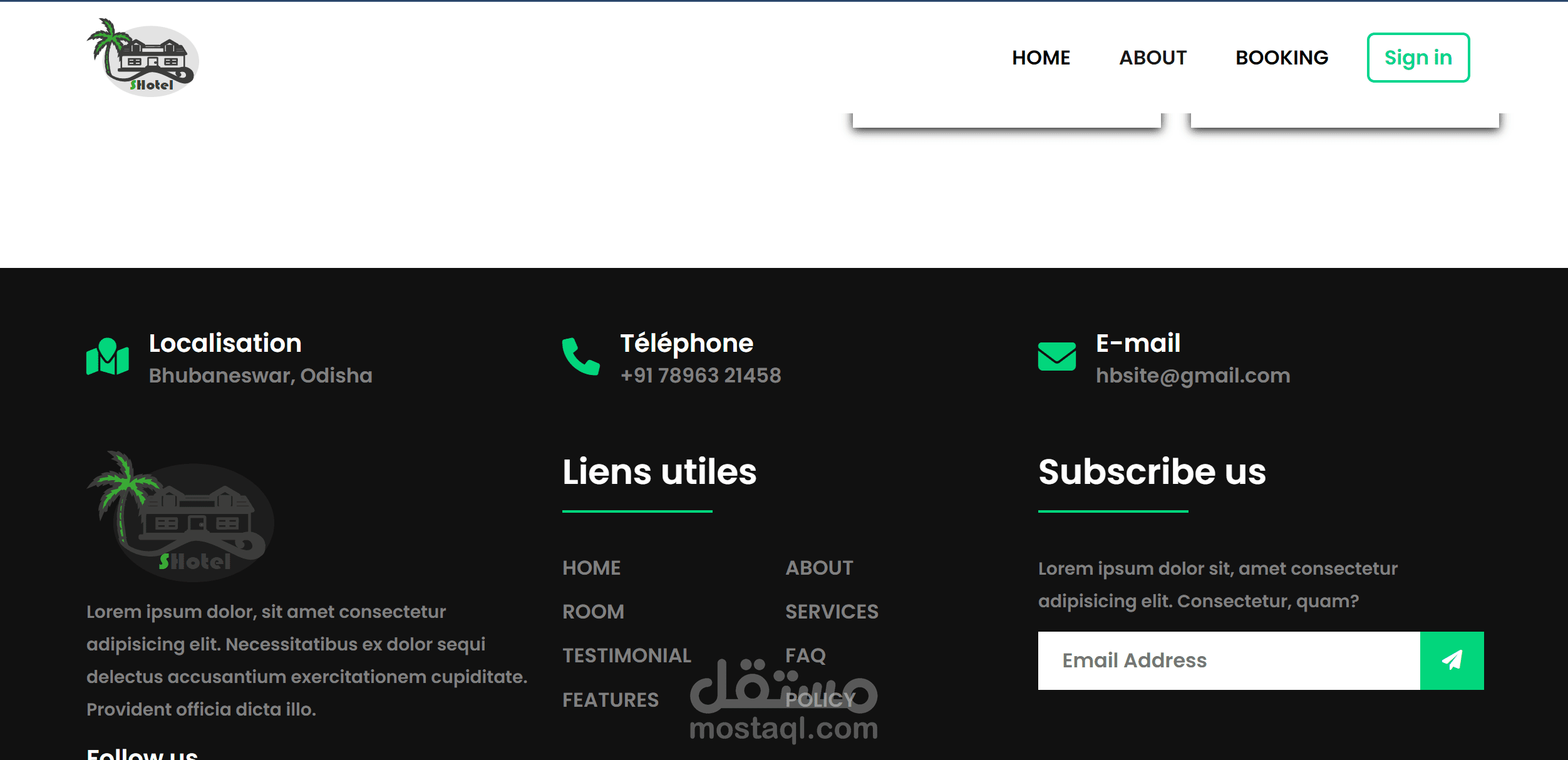Focus the Email Address input field

pos(1229,660)
